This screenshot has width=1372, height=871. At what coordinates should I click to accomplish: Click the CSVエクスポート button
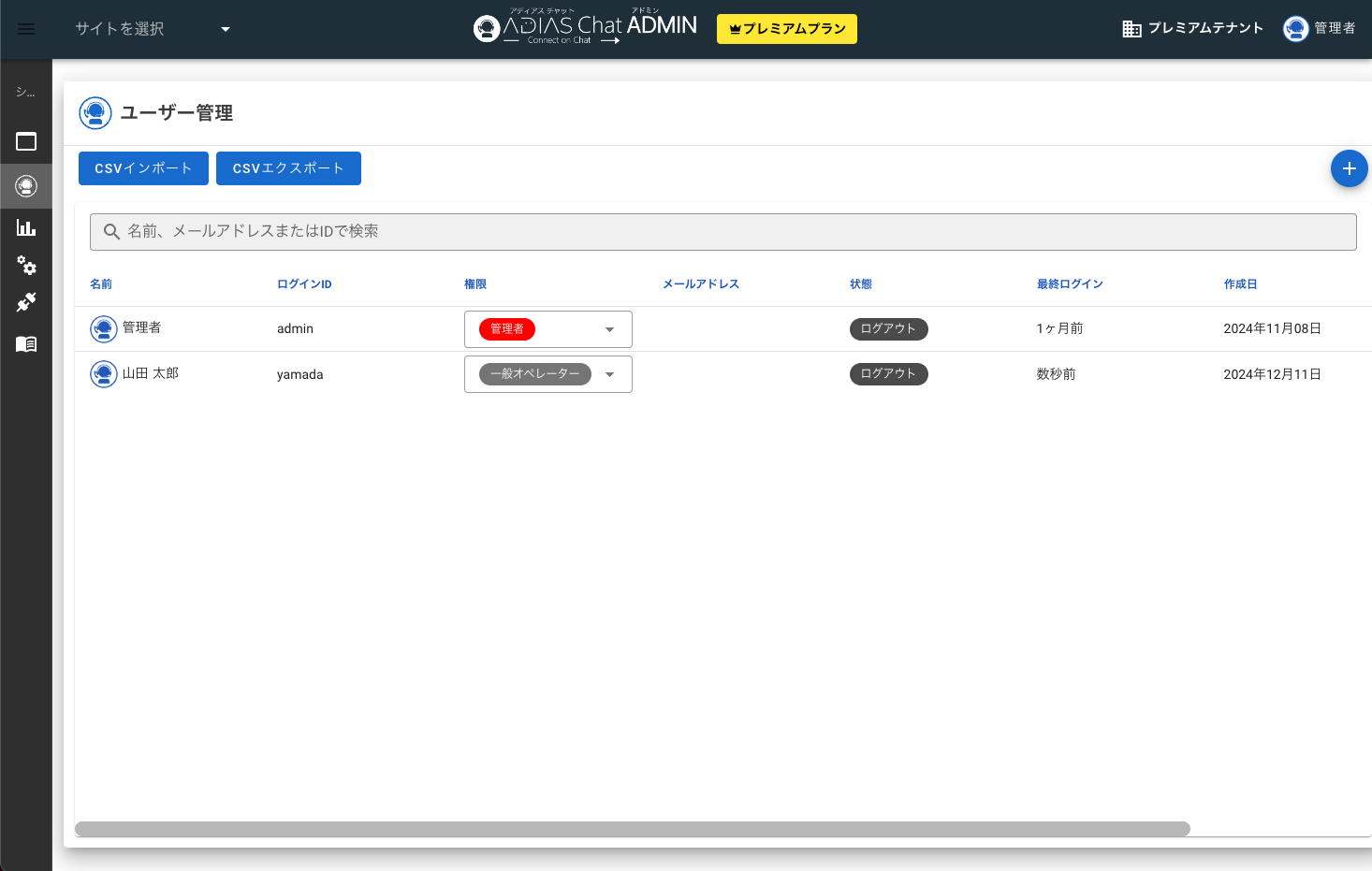pyautogui.click(x=288, y=168)
